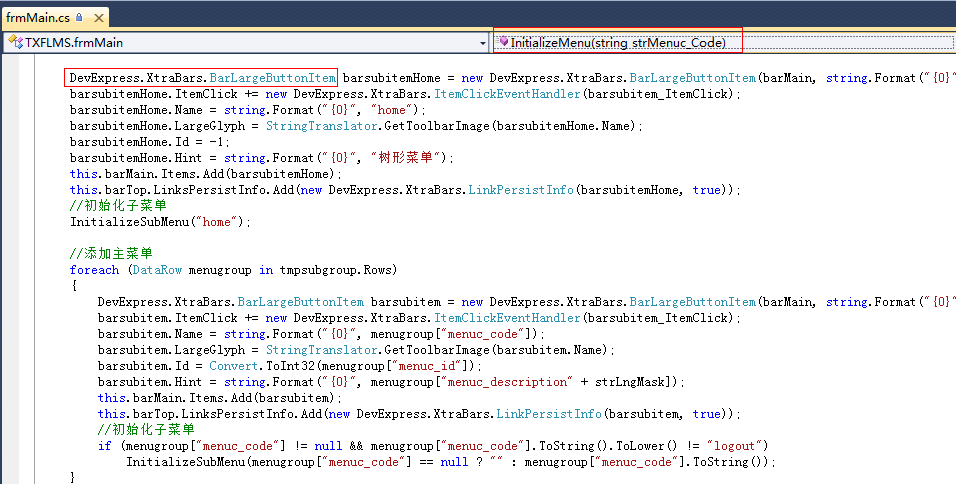Click the if keyword
Image resolution: width=956 pixels, height=484 pixels.
105,446
